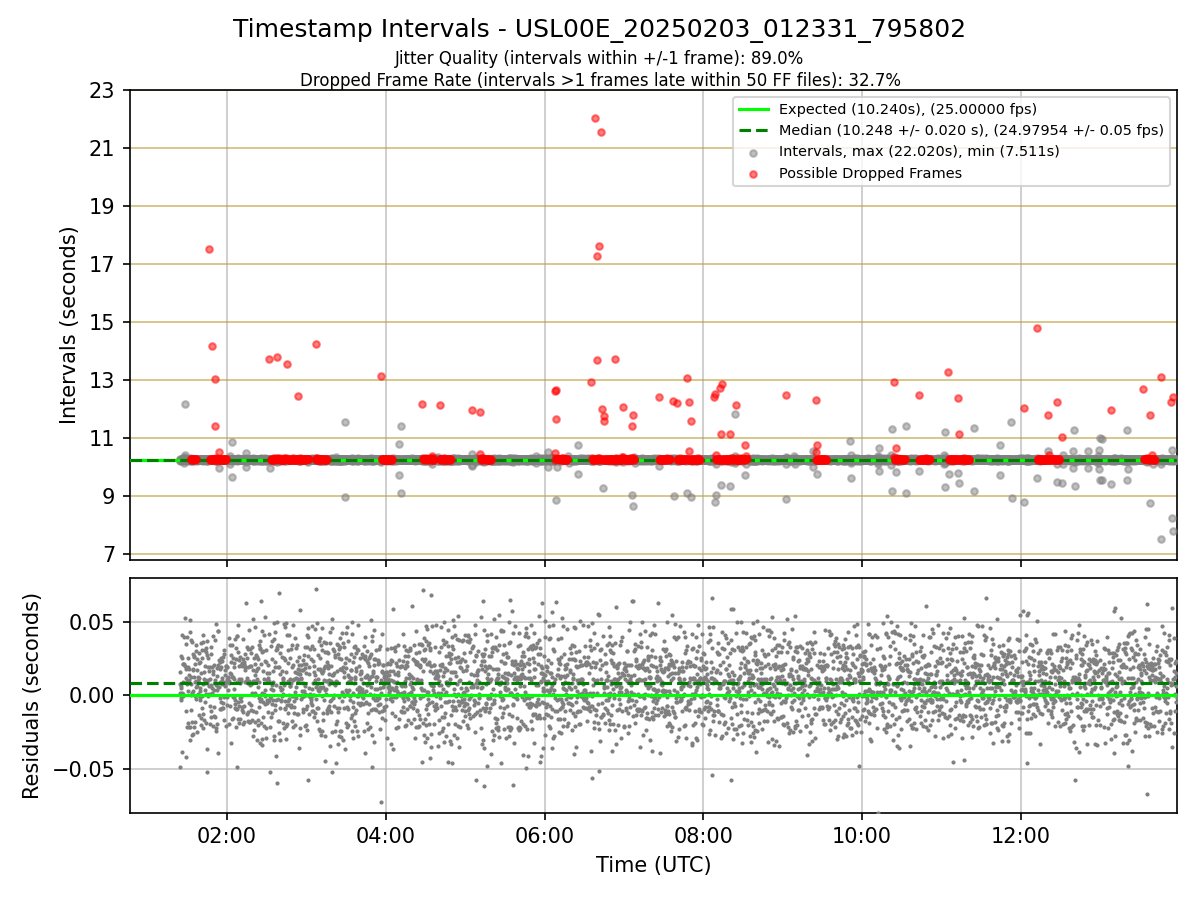Click the x-axis tick label "02:00"
1200x900 pixels.
pos(227,838)
